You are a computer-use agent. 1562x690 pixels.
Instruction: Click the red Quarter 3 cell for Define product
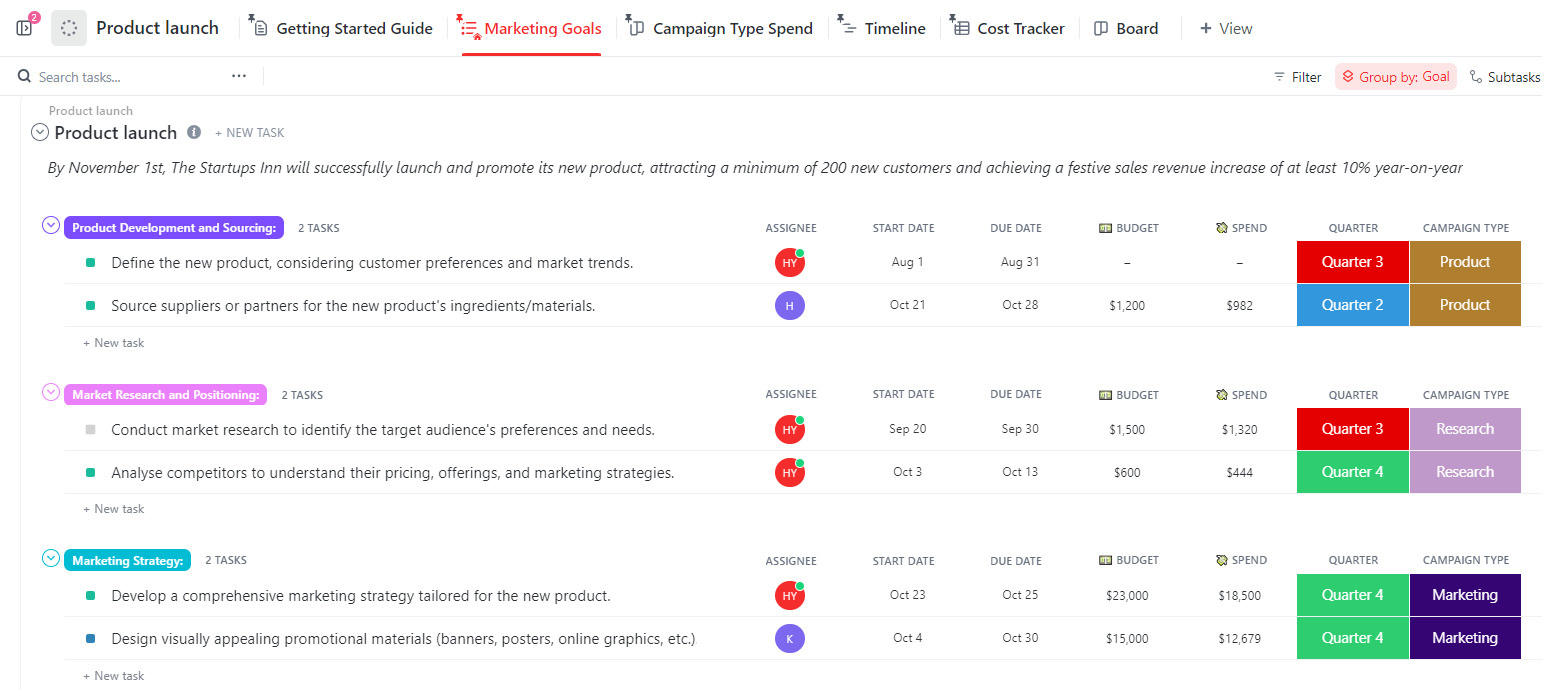pos(1352,262)
